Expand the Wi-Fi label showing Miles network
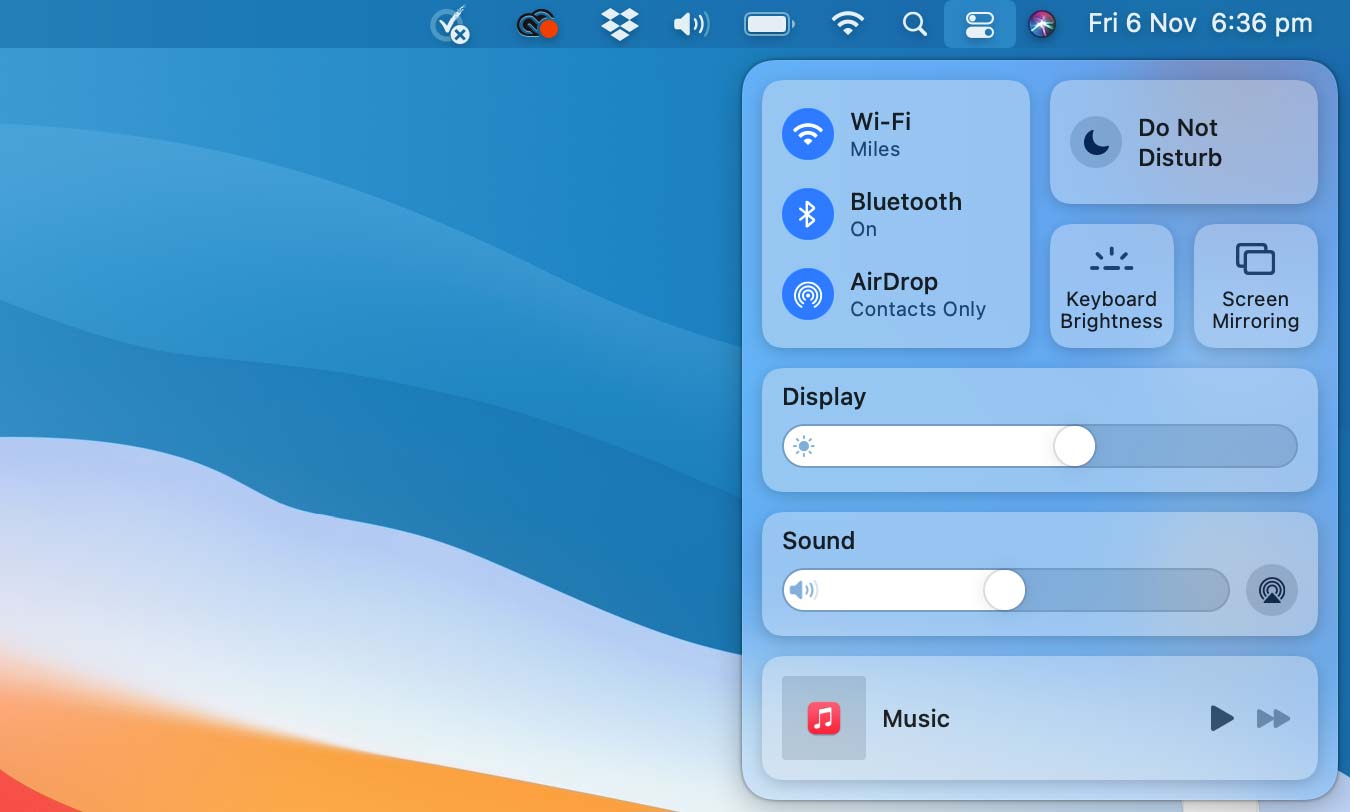This screenshot has height=812, width=1350. pyautogui.click(x=880, y=134)
